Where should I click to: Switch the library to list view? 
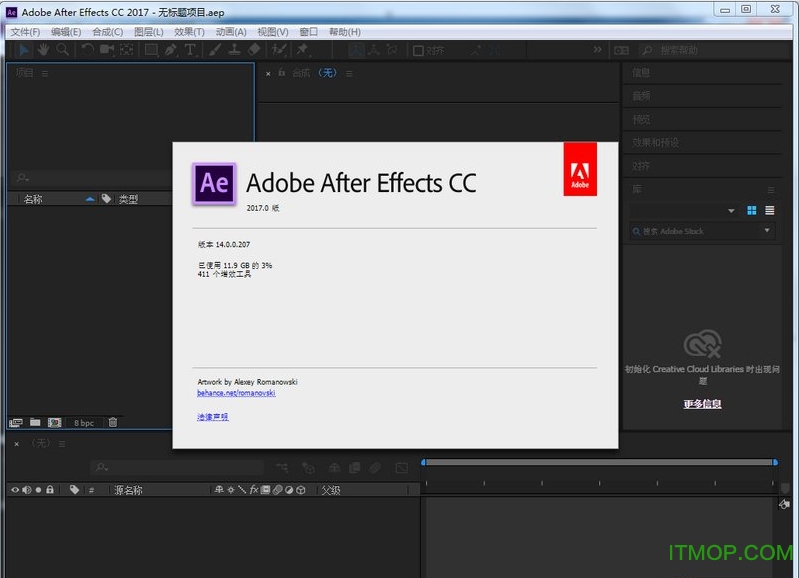(769, 210)
